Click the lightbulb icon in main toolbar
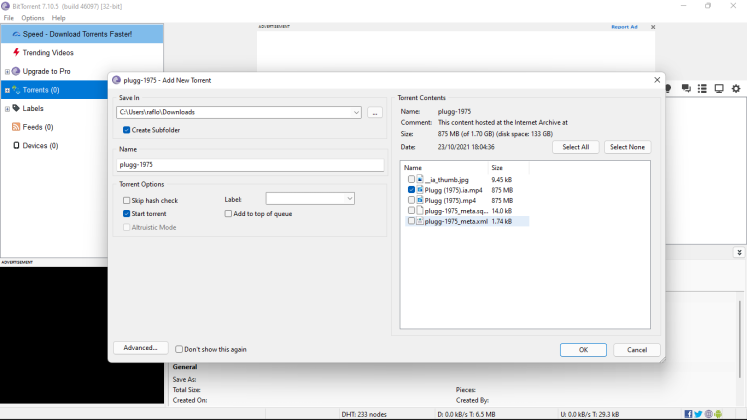 pyautogui.click(x=668, y=89)
